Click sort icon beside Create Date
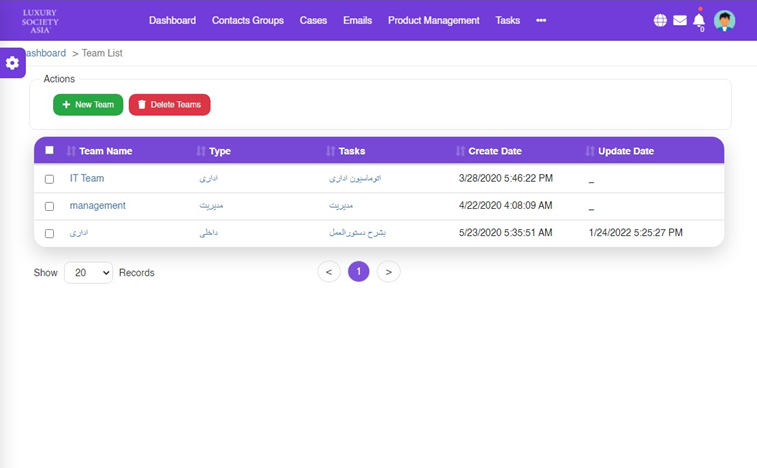The width and height of the screenshot is (757, 468). click(x=461, y=151)
